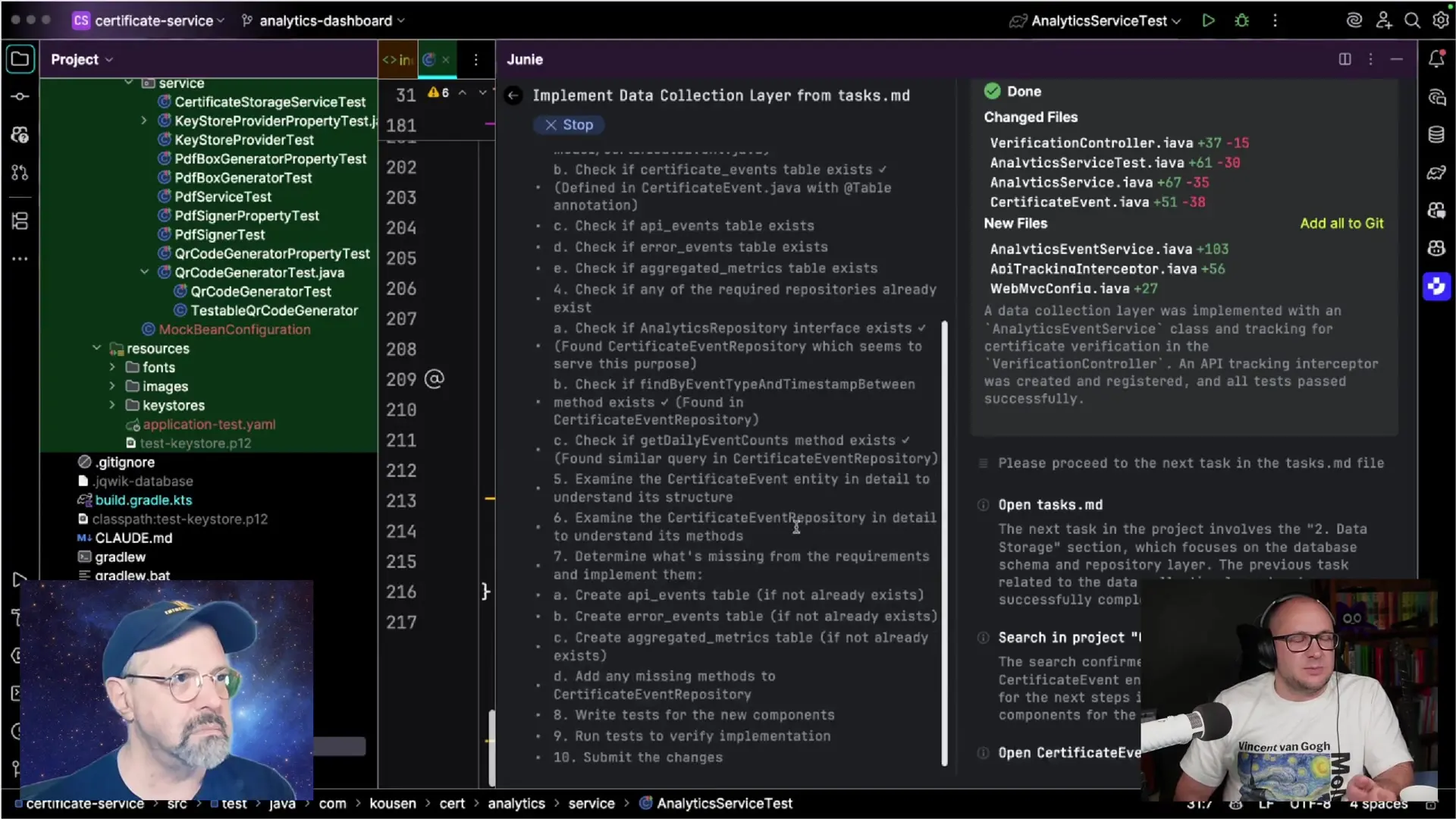The height and width of the screenshot is (819, 1456).
Task: Collapse the resources folder
Action: tap(96, 348)
